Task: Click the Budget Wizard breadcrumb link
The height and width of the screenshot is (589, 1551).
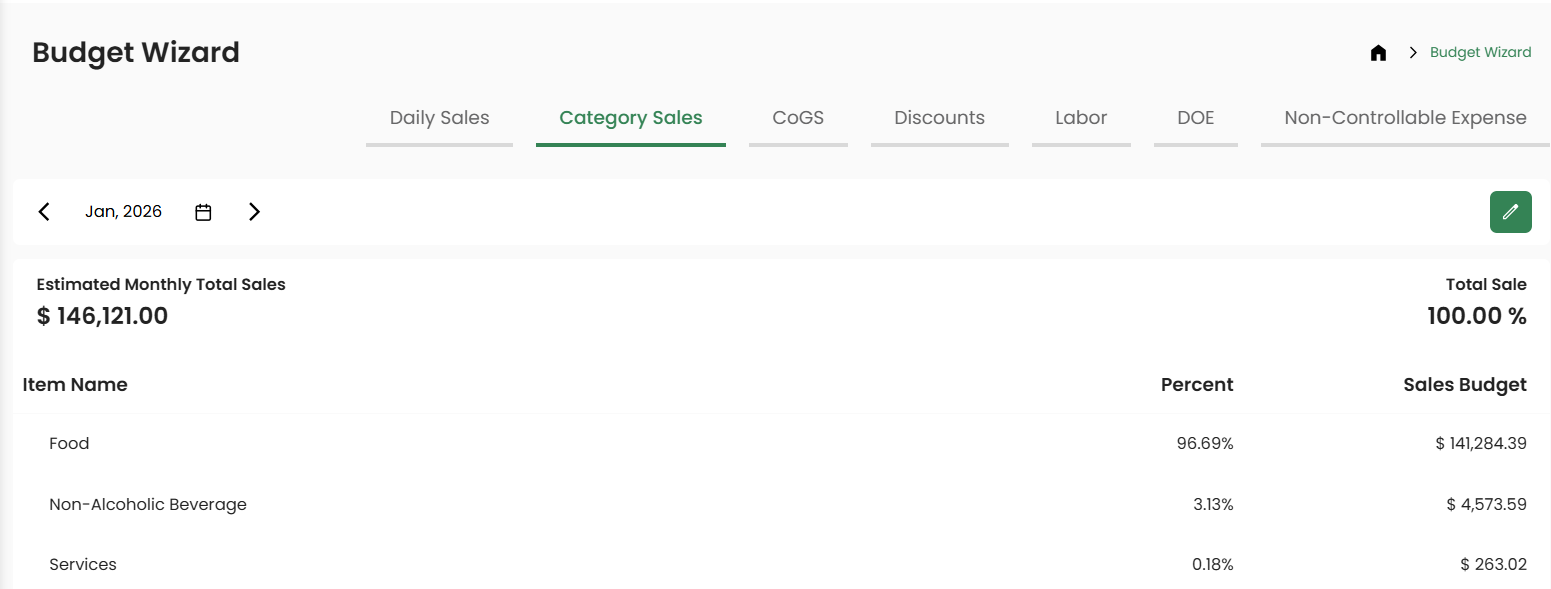Action: point(1480,53)
